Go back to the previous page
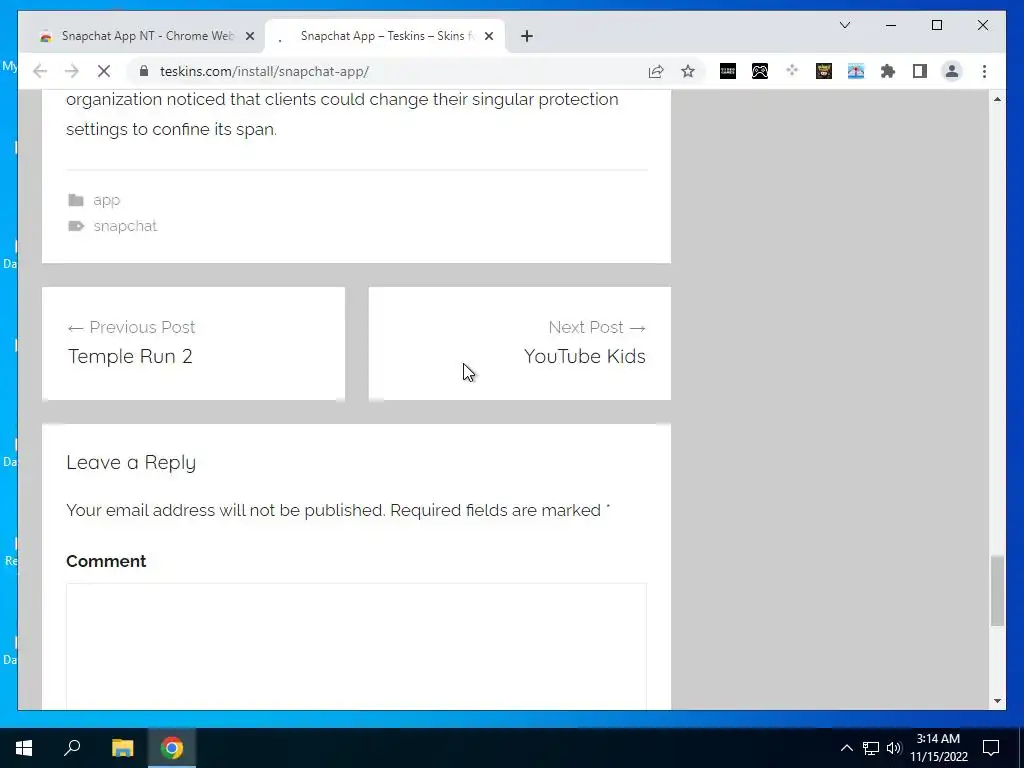Image resolution: width=1024 pixels, height=768 pixels. 40,71
